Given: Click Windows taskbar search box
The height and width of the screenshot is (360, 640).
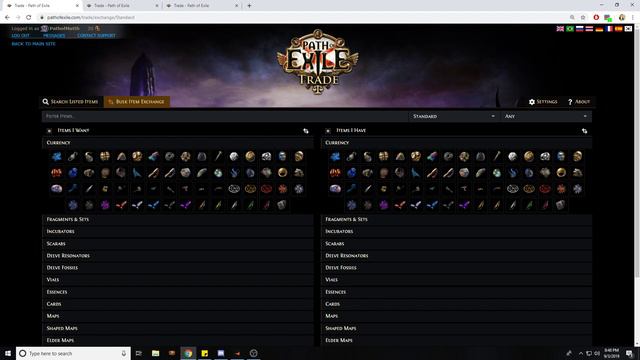Looking at the screenshot, I should coord(73,353).
